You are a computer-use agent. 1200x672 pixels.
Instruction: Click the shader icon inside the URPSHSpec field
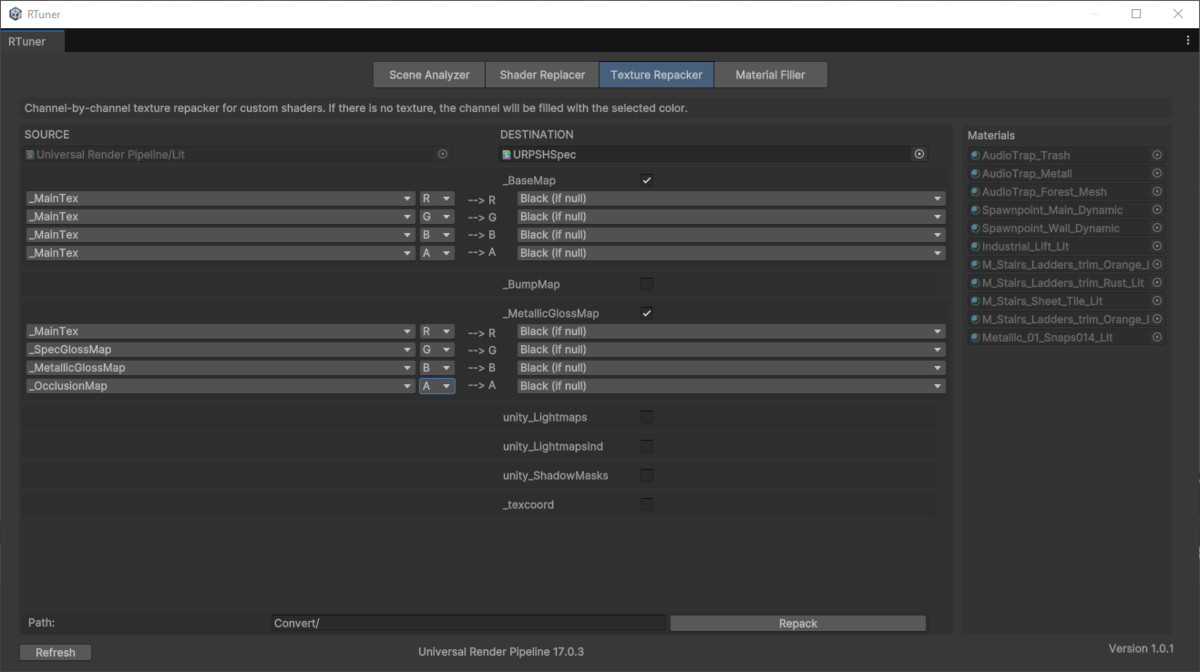tap(505, 154)
